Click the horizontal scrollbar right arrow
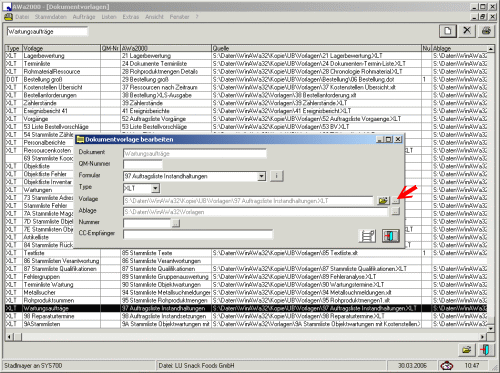The image size is (500, 373). (483, 337)
